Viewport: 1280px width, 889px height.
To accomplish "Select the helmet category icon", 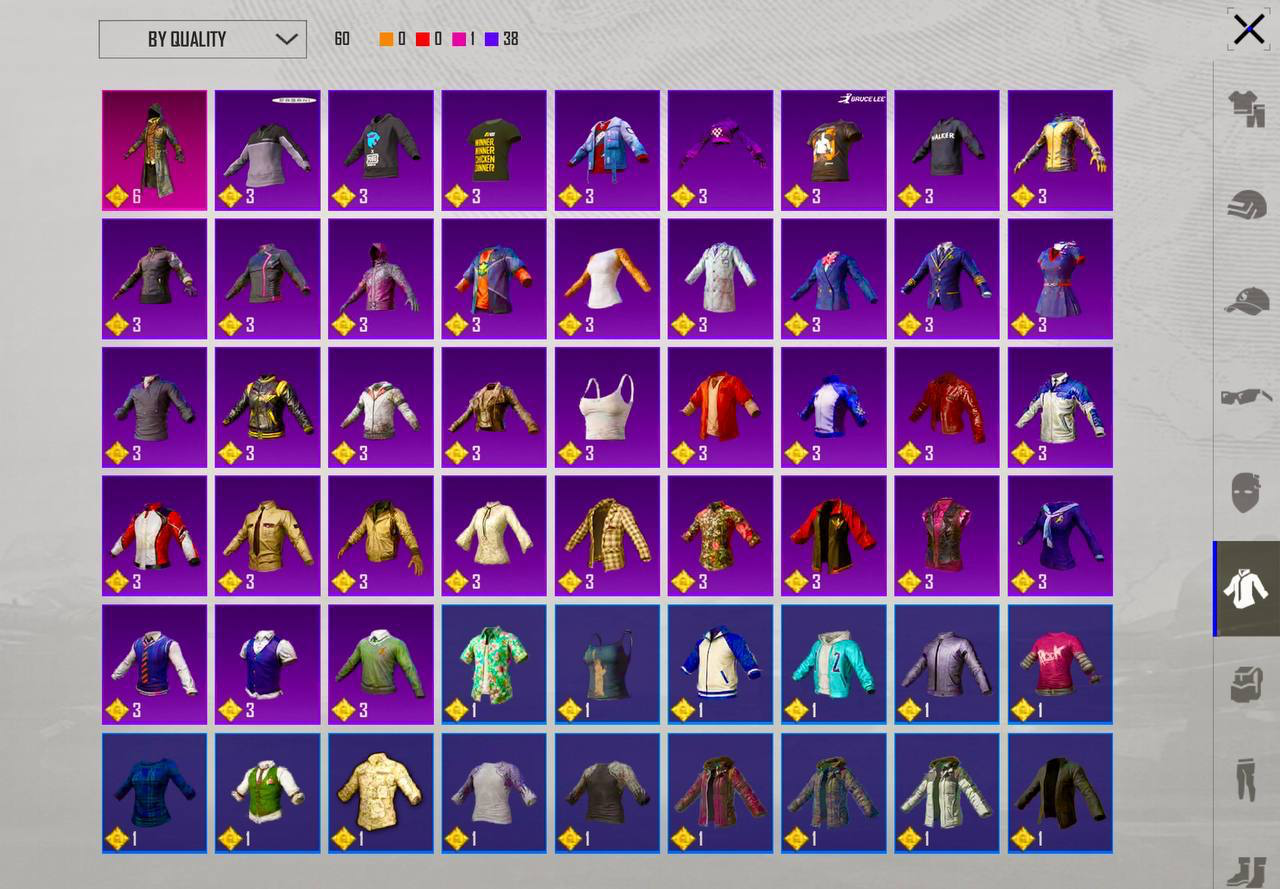I will pos(1247,205).
